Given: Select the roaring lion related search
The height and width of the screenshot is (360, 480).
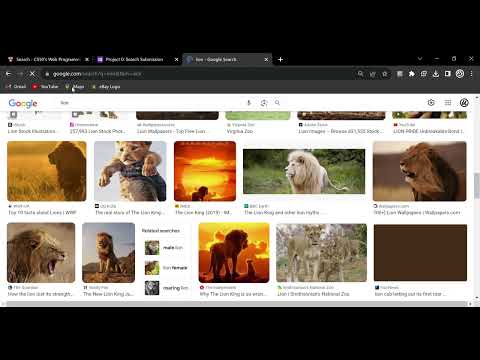Looking at the screenshot, I should pos(166,288).
